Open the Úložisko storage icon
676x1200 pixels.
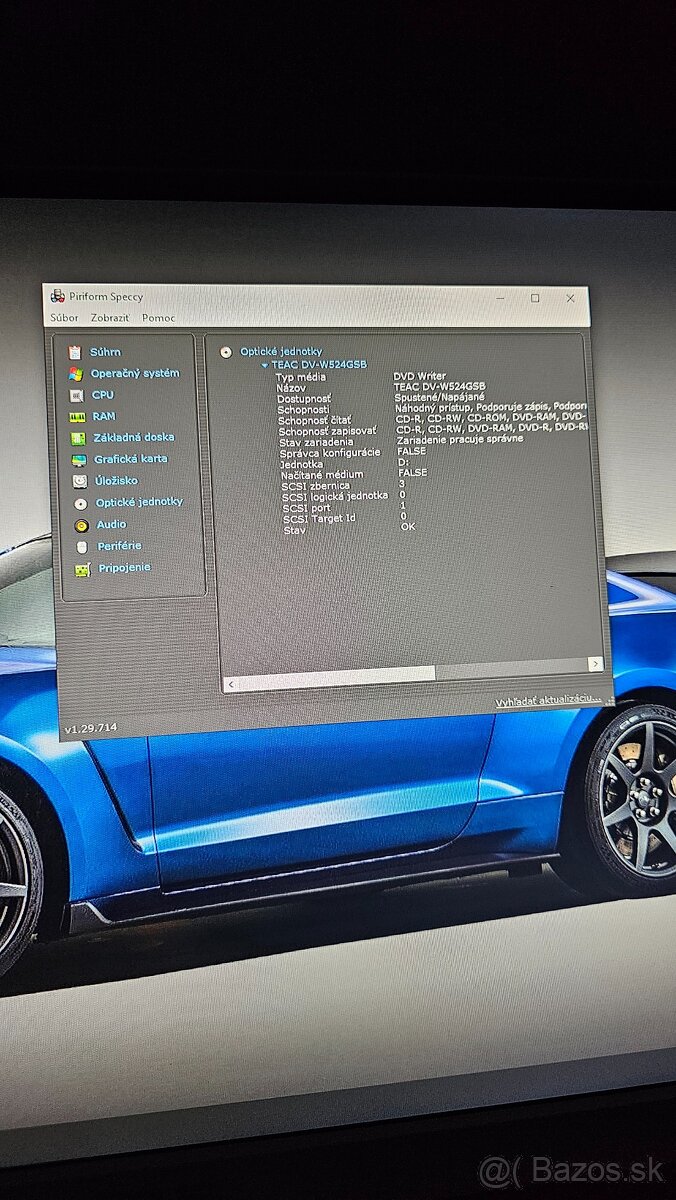[x=80, y=481]
